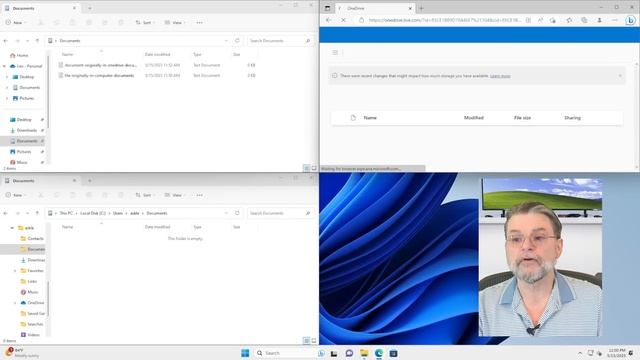Screen dimensions: 640x360
Task: Open OneDrive hamburger navigation menu
Action: click(335, 53)
